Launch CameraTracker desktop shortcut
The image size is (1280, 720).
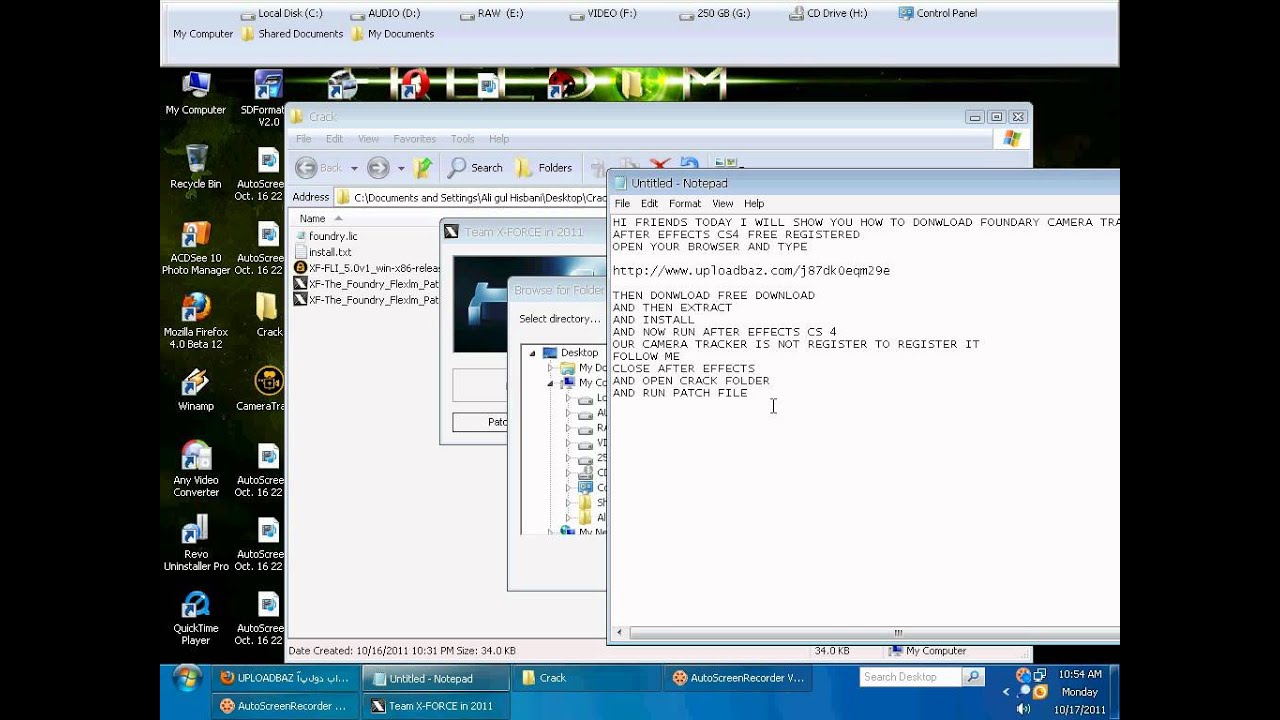[266, 390]
